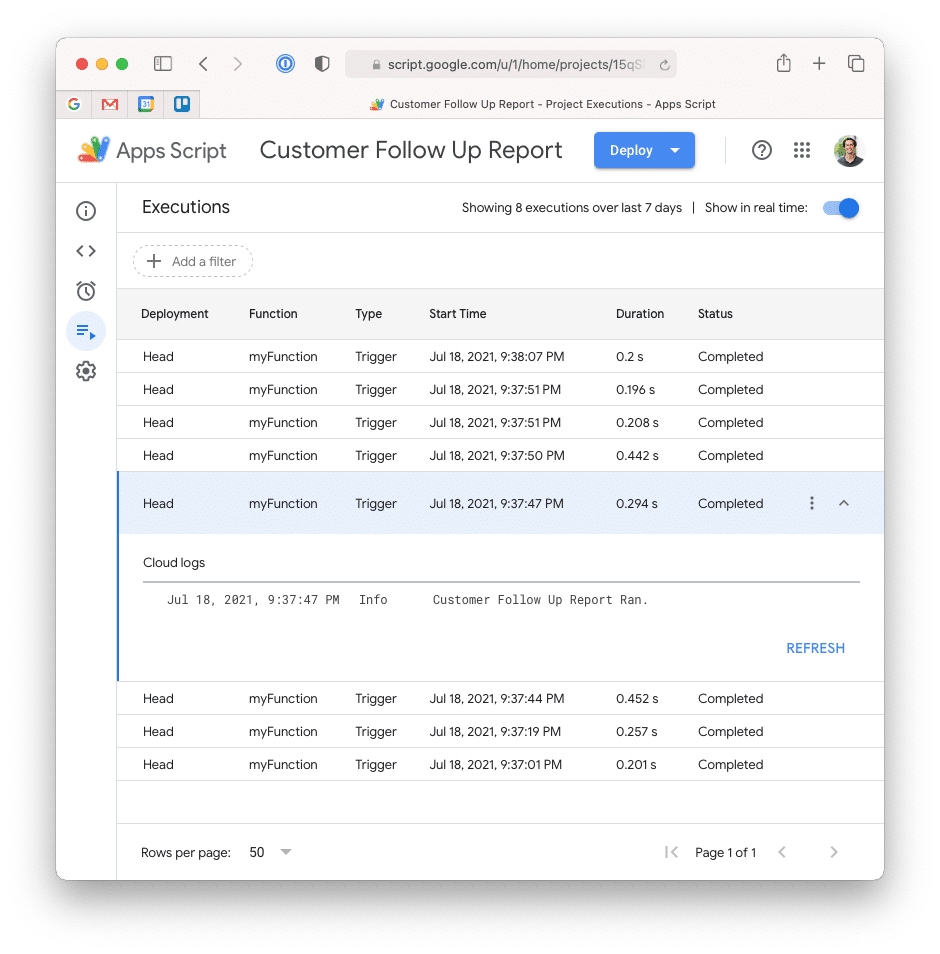The width and height of the screenshot is (940, 954).
Task: Open the Triggers panel
Action: coord(85,291)
